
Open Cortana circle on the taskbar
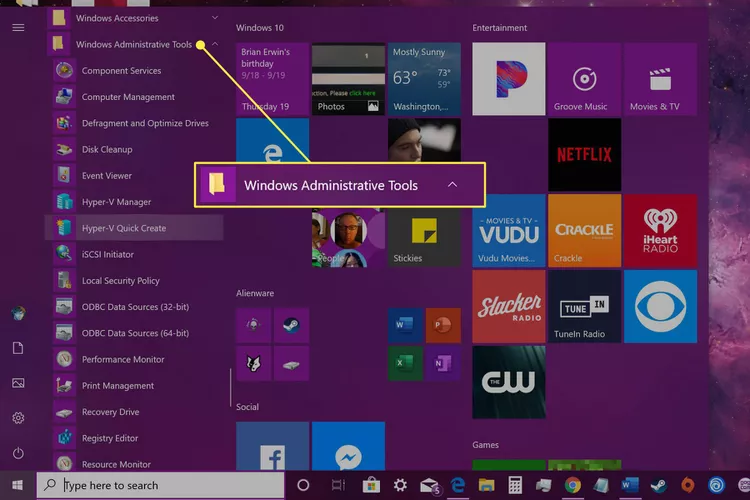[303, 485]
